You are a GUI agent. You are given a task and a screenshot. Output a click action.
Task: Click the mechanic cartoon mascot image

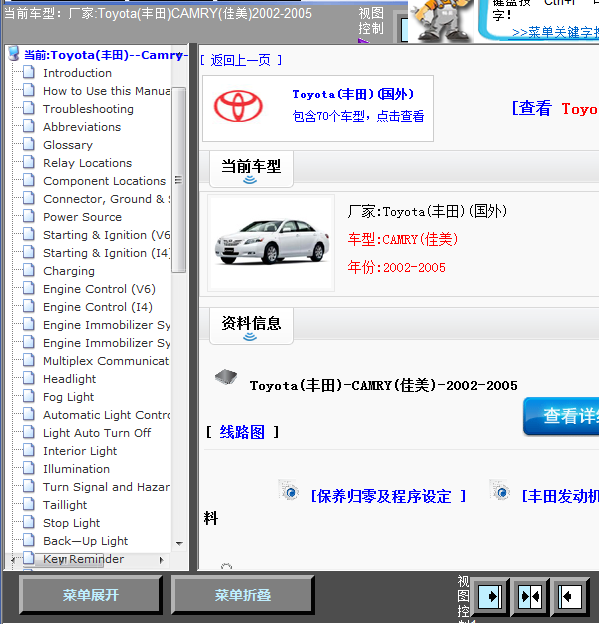tap(441, 20)
